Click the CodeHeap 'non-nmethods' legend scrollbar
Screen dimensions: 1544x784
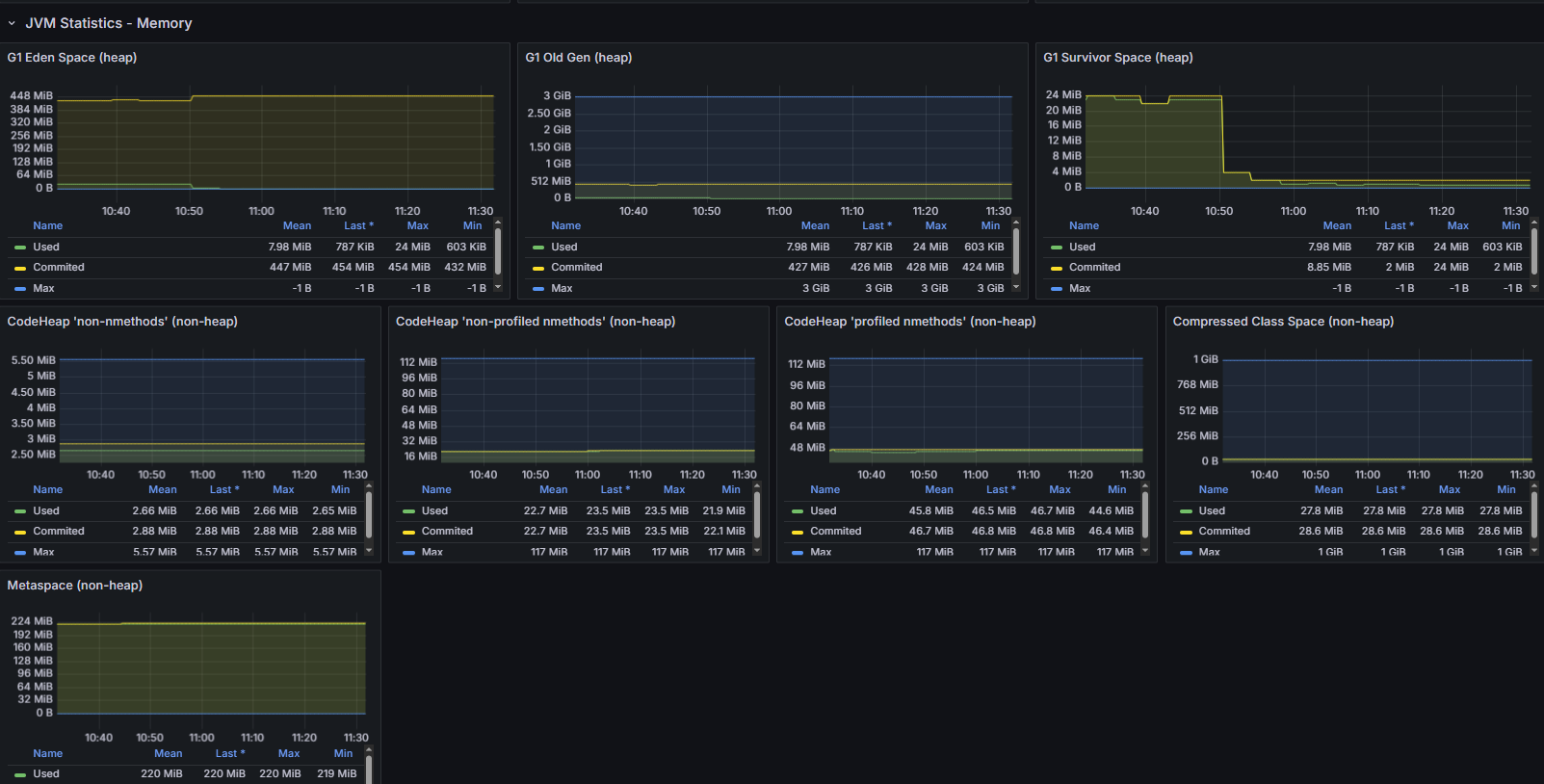click(369, 515)
